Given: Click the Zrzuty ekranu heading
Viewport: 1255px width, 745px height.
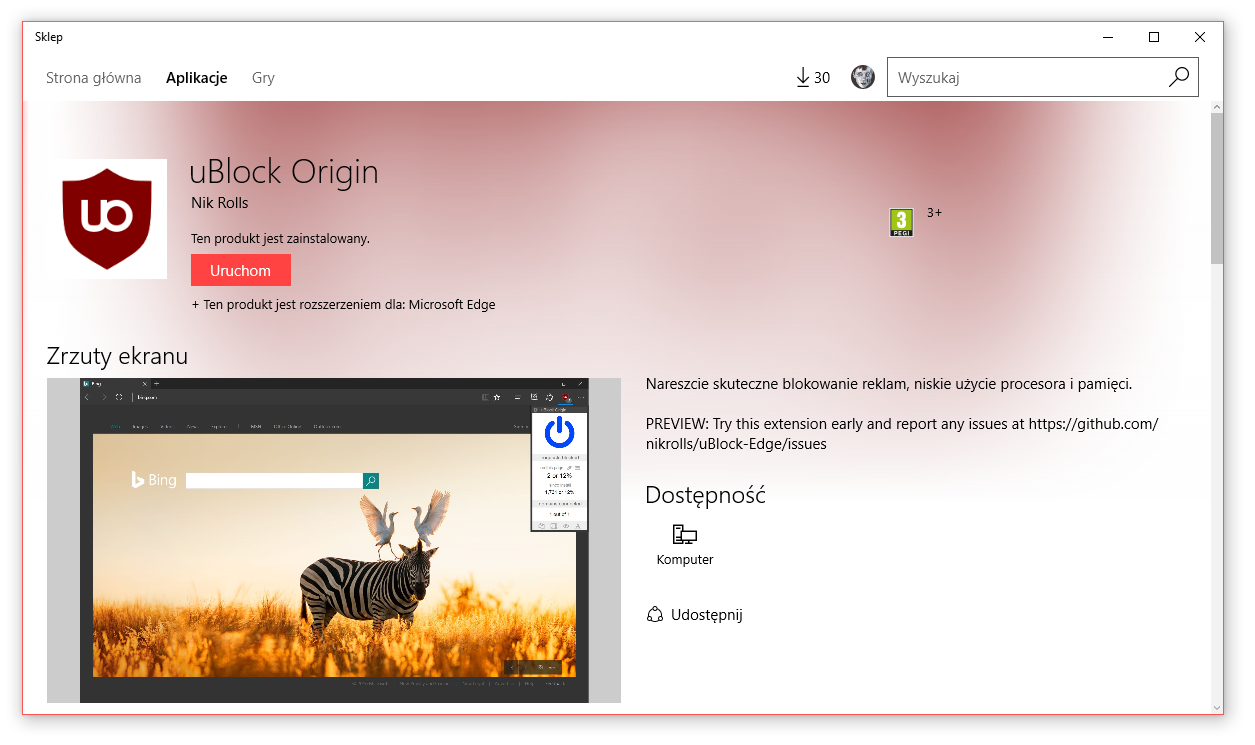Looking at the screenshot, I should click(x=117, y=356).
